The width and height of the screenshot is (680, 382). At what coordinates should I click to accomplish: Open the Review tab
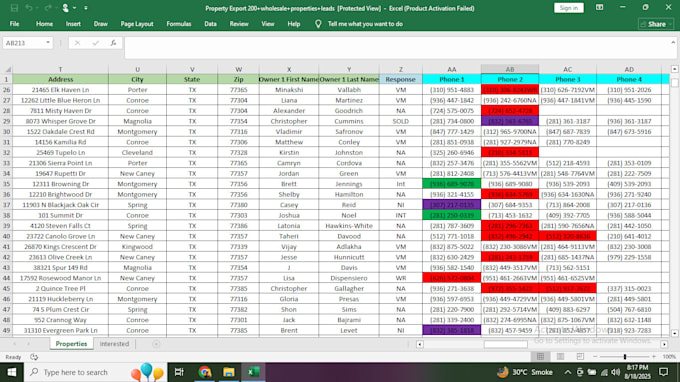[x=239, y=24]
